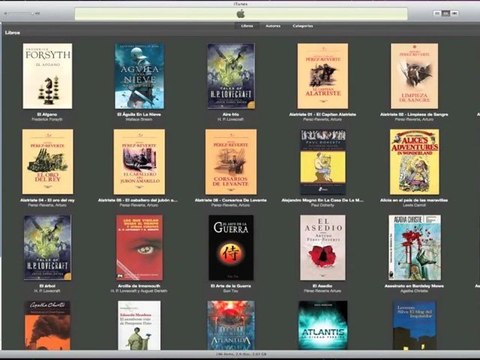This screenshot has height=360, width=480.
Task: Click 'Alatriste 06 - Corsarios De Levante' title
Action: [x=231, y=200]
